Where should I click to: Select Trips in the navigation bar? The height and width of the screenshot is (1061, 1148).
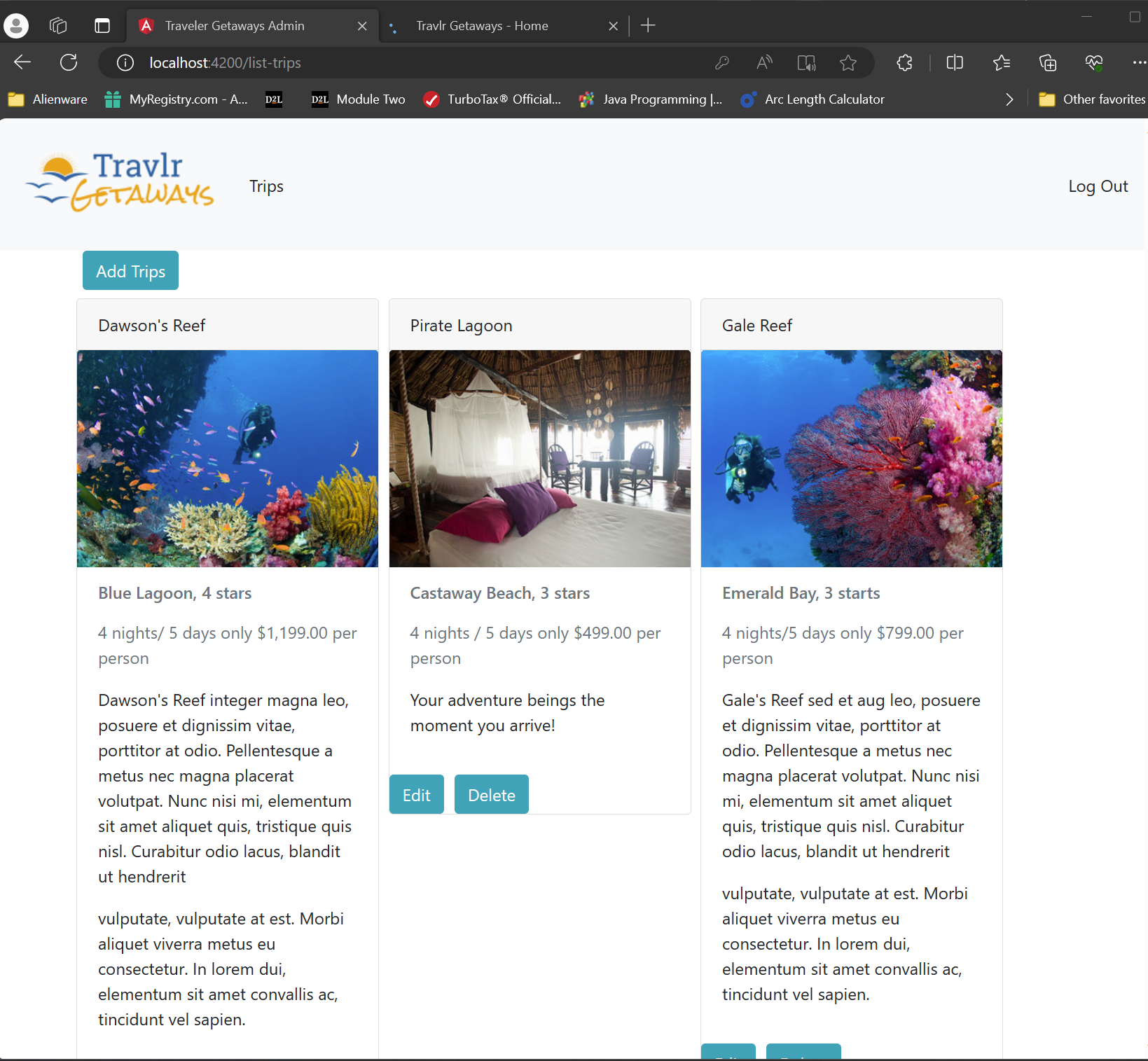(x=266, y=186)
